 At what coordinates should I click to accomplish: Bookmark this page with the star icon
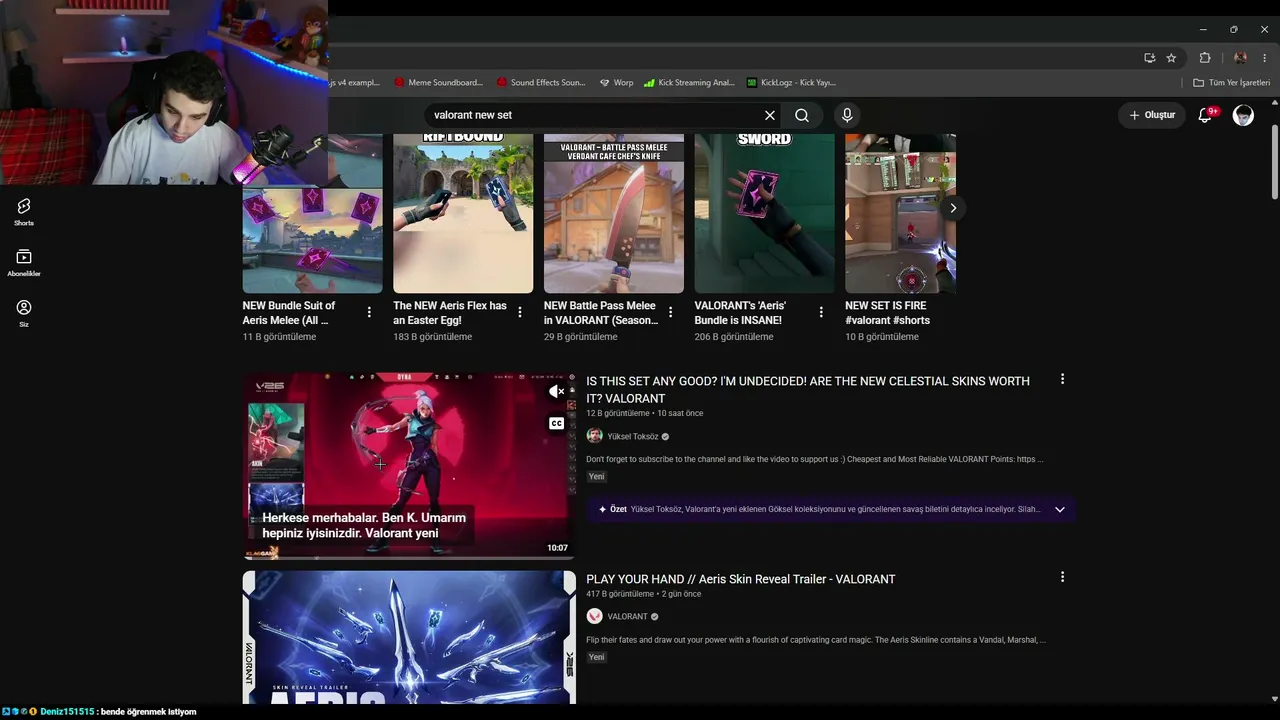1171,58
